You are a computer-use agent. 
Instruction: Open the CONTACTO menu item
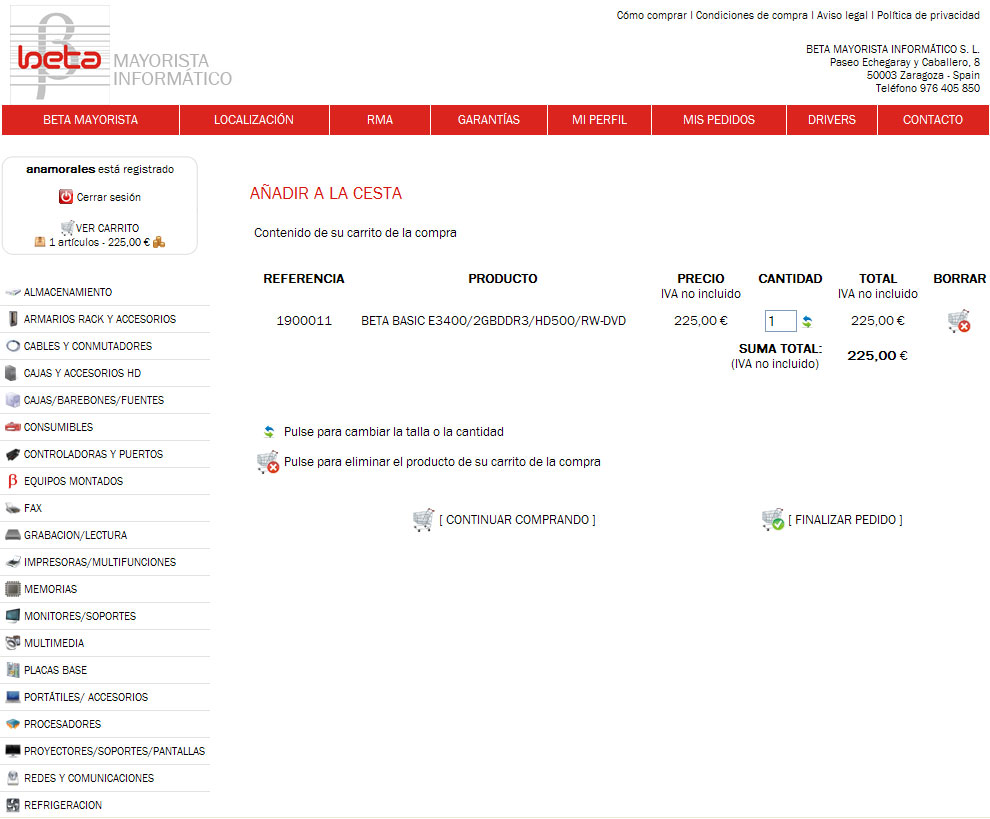(933, 120)
